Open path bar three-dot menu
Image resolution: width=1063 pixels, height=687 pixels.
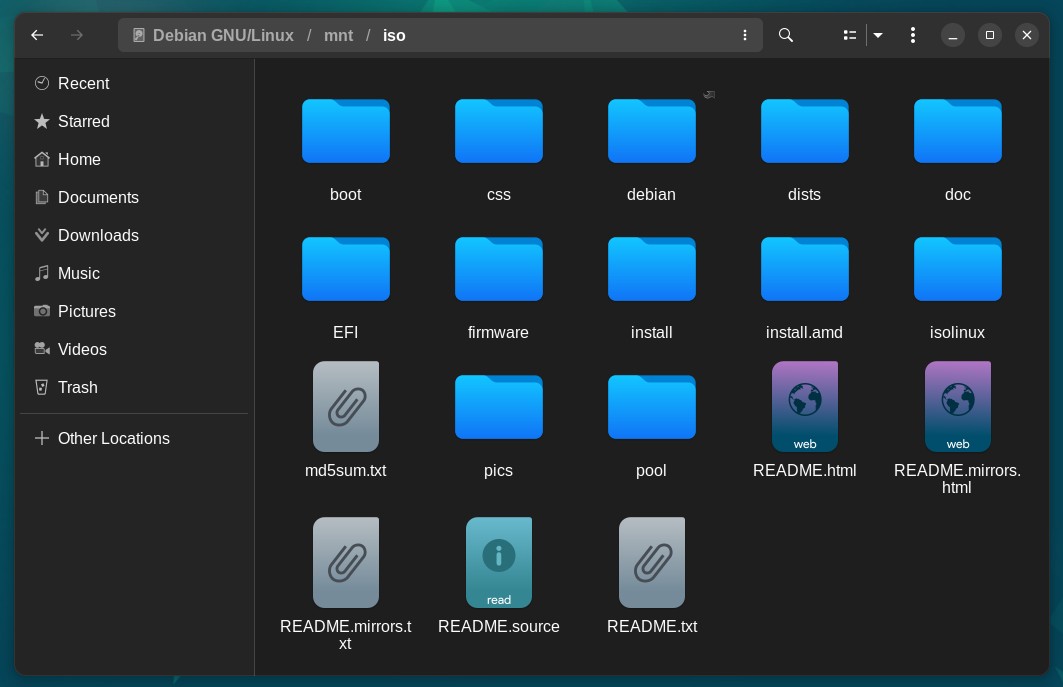(x=744, y=35)
